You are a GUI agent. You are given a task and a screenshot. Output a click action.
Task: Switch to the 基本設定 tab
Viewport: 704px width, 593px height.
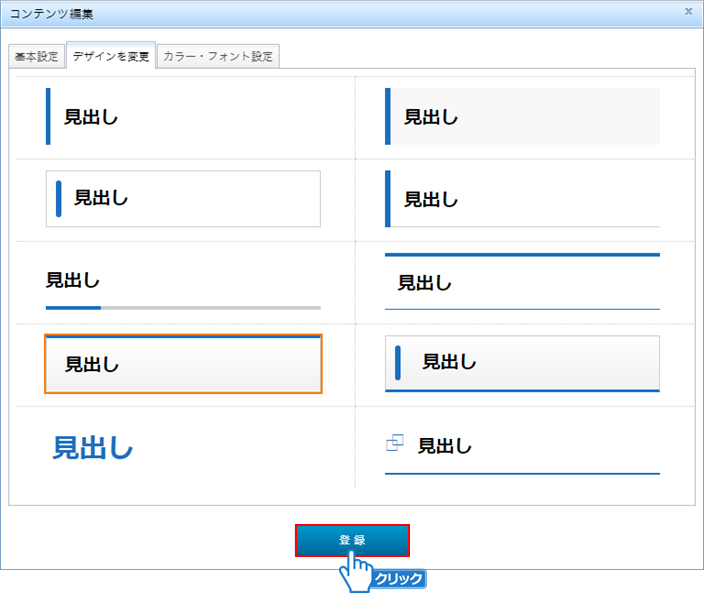click(x=37, y=56)
